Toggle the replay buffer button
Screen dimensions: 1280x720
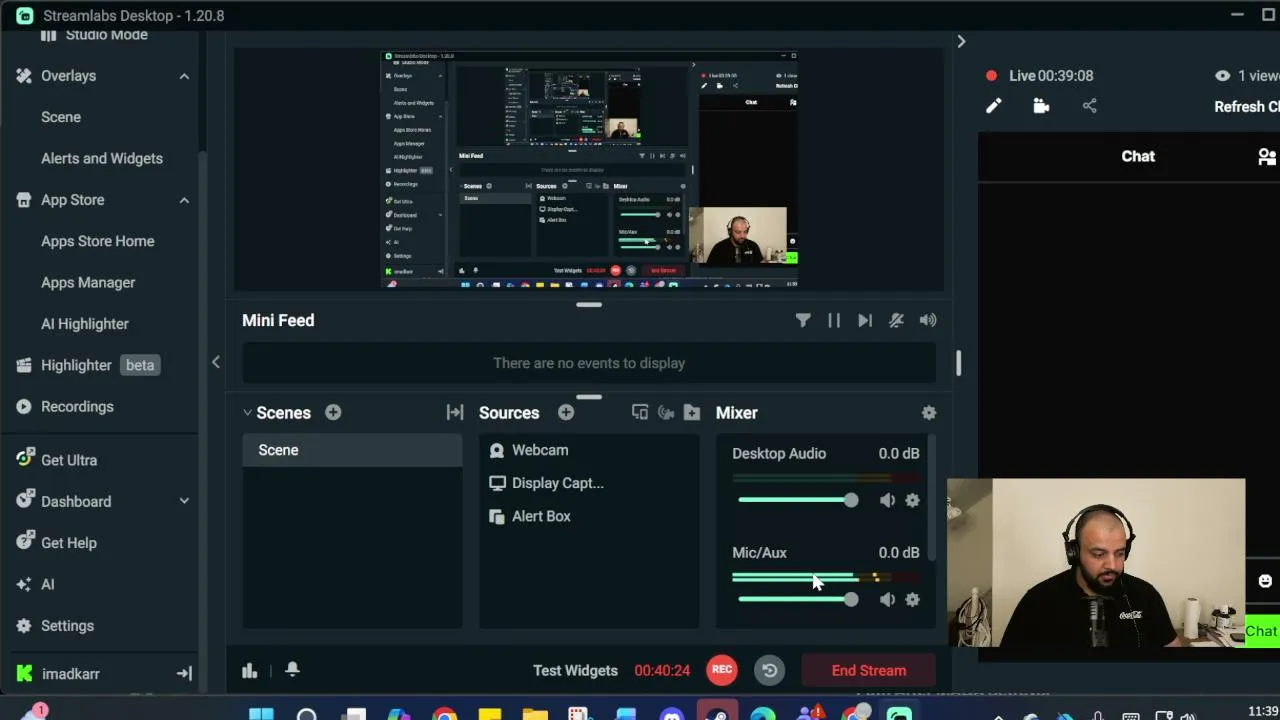coord(770,670)
